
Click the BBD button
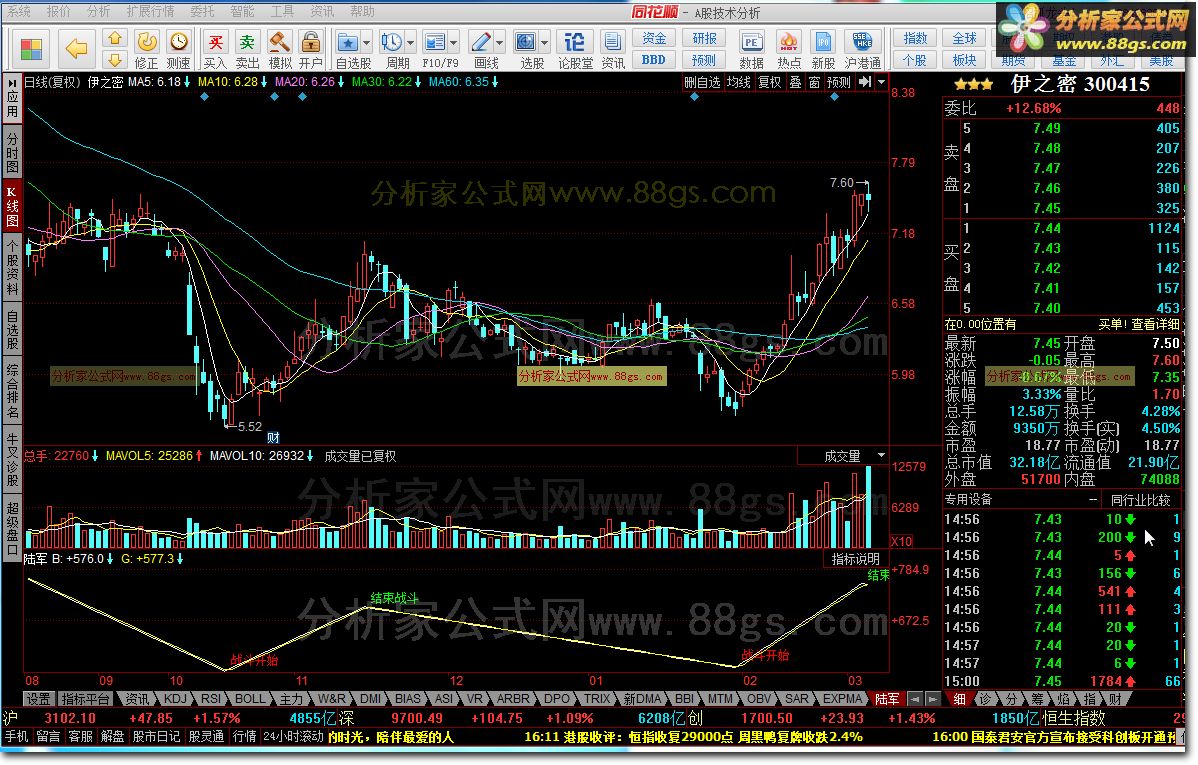tap(653, 60)
